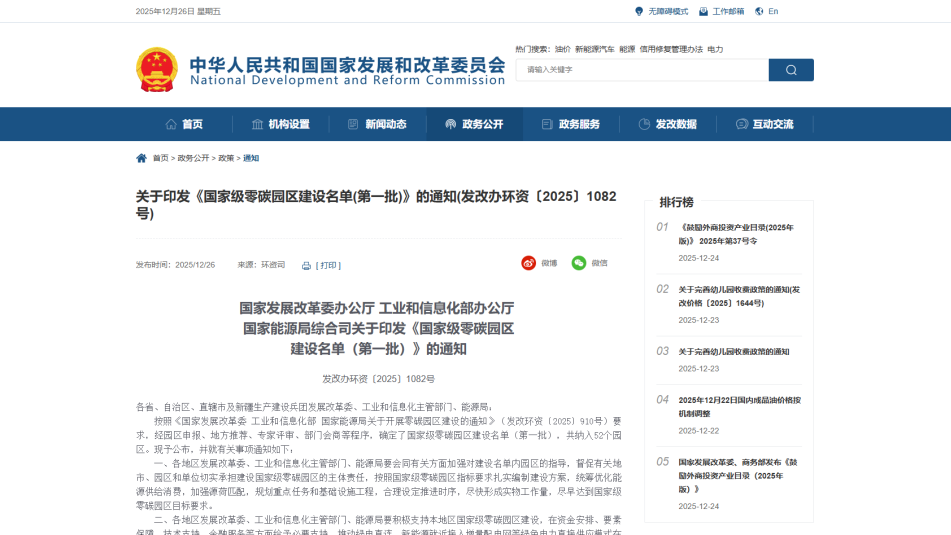Open ranked article 关于完善幼儿园收费政策的通知
Image resolution: width=951 pixels, height=535 pixels.
point(734,351)
